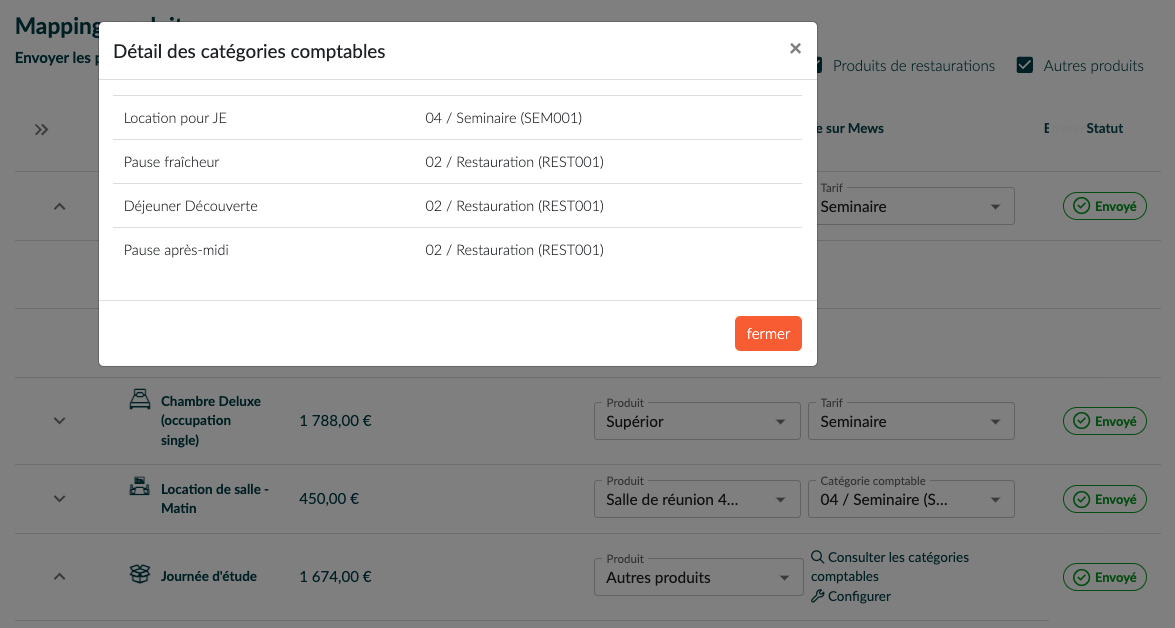The height and width of the screenshot is (628, 1175).
Task: Click the Chambre Deluxe bed icon
Action: coord(140,400)
